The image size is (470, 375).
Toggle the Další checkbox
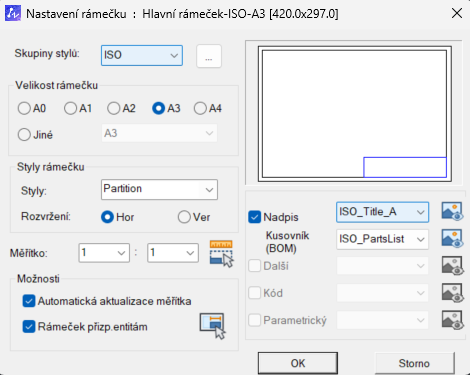(x=255, y=266)
